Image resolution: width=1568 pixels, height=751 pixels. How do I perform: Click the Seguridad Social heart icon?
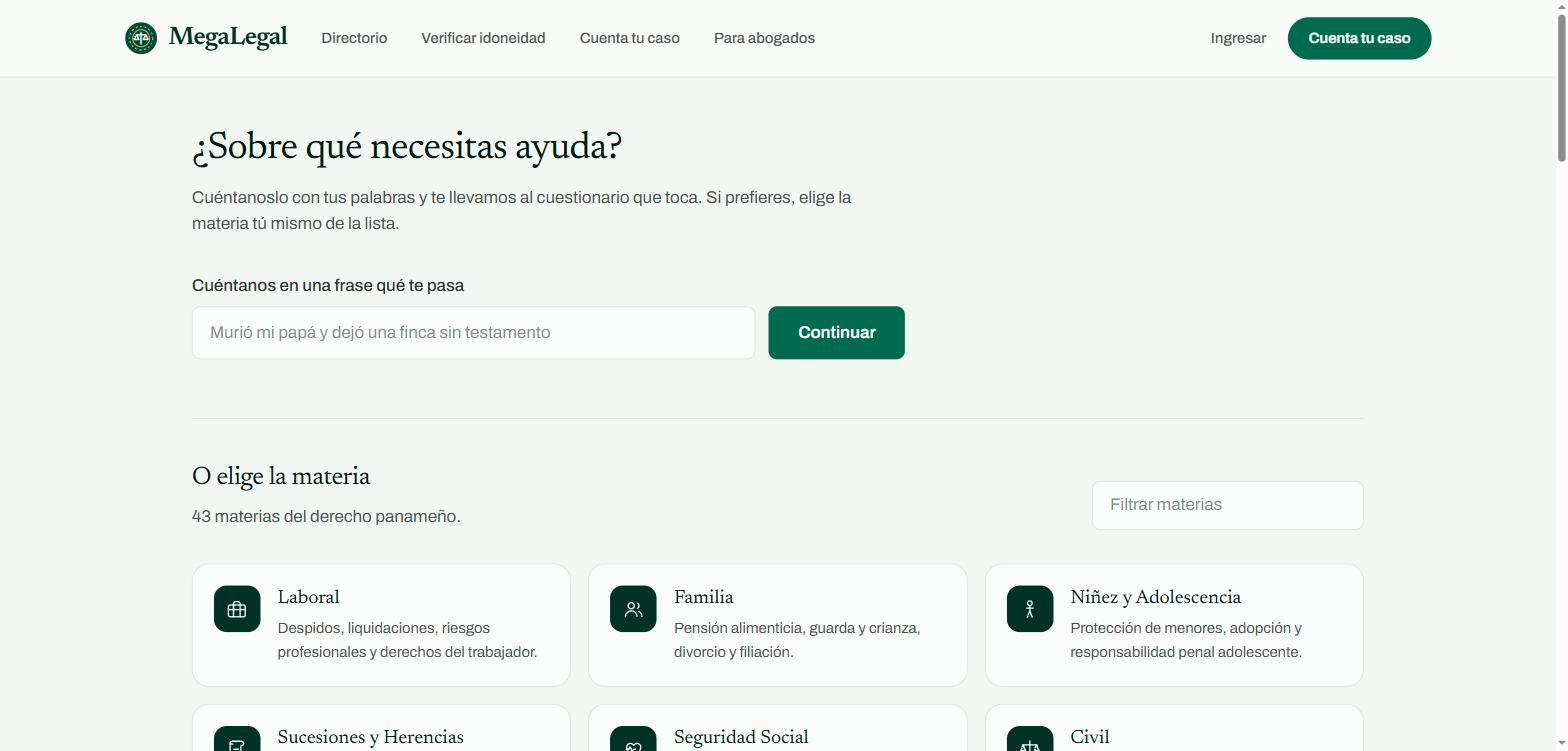(x=633, y=739)
